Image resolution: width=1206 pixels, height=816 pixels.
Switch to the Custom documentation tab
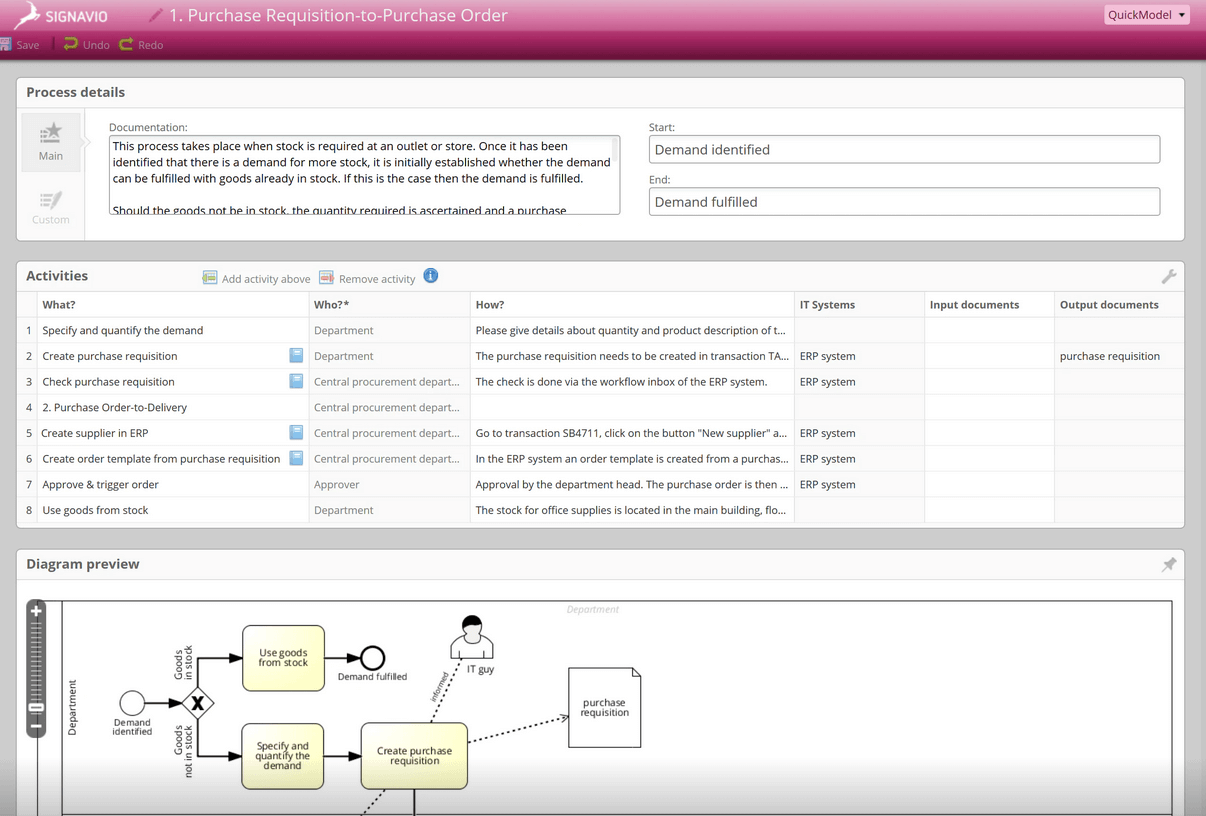50,207
